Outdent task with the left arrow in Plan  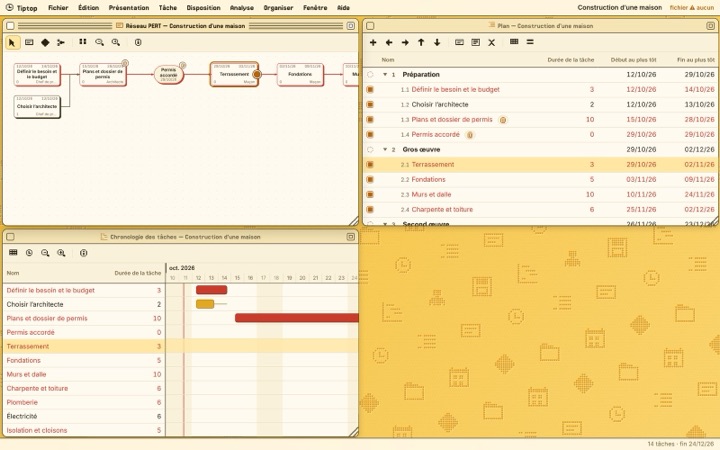pos(389,42)
